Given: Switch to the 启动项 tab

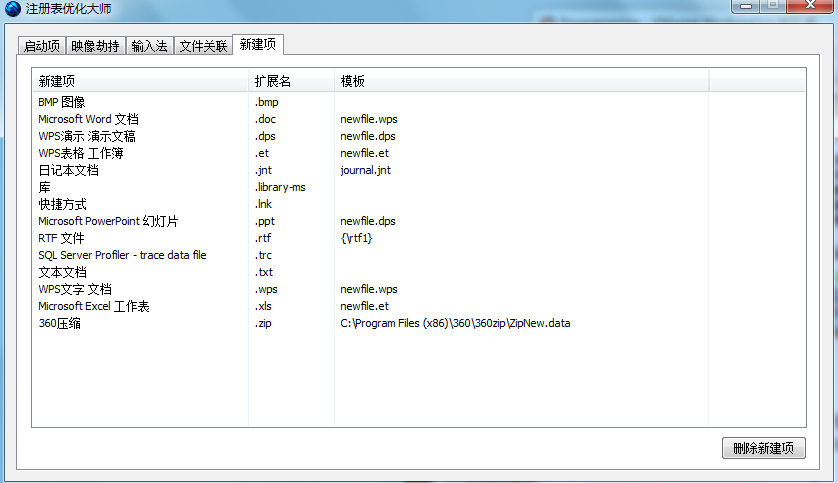Looking at the screenshot, I should [x=42, y=46].
